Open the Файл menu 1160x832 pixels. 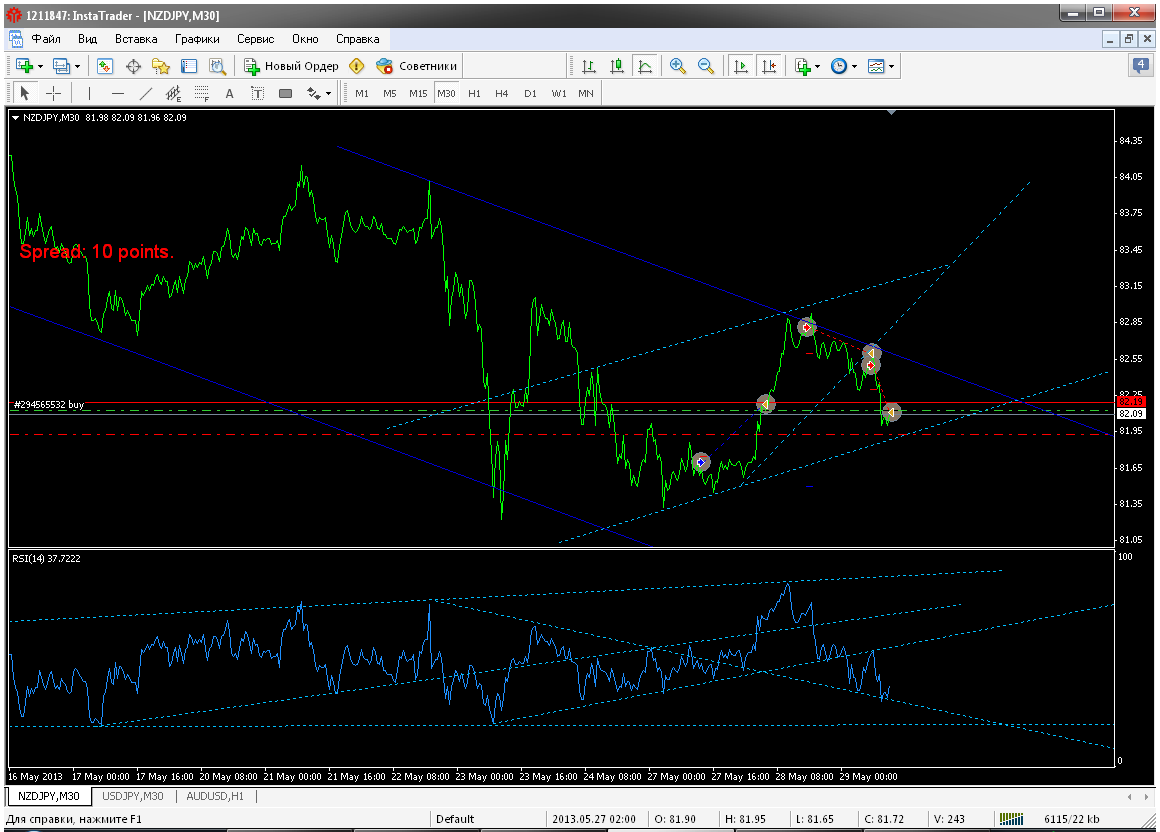pyautogui.click(x=46, y=39)
